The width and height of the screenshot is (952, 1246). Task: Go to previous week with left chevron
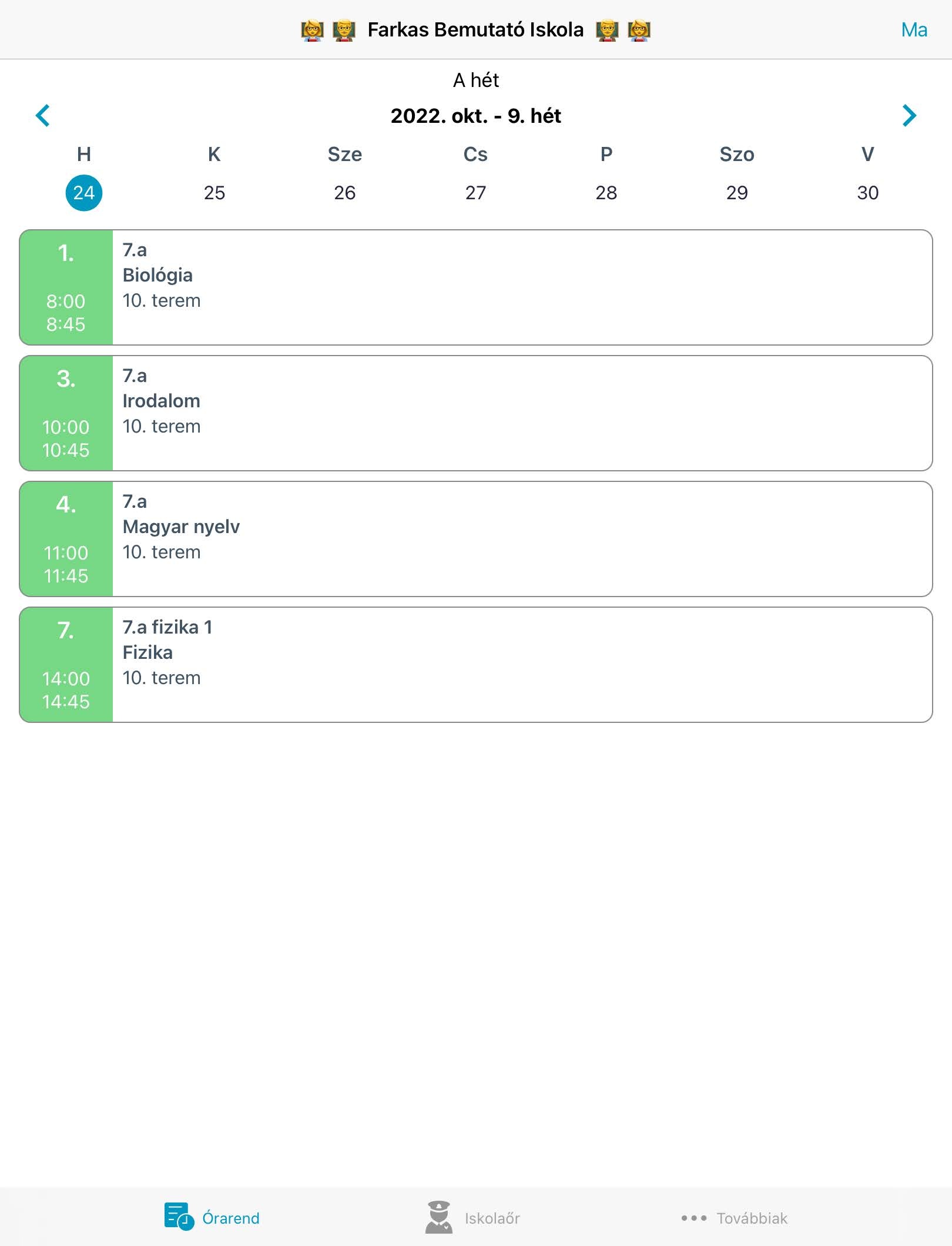tap(43, 116)
